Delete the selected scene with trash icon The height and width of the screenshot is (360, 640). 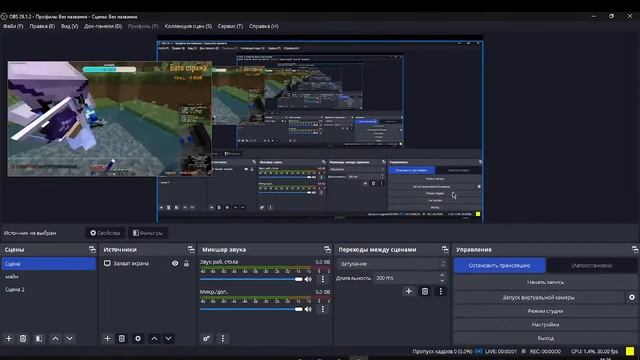tap(23, 338)
